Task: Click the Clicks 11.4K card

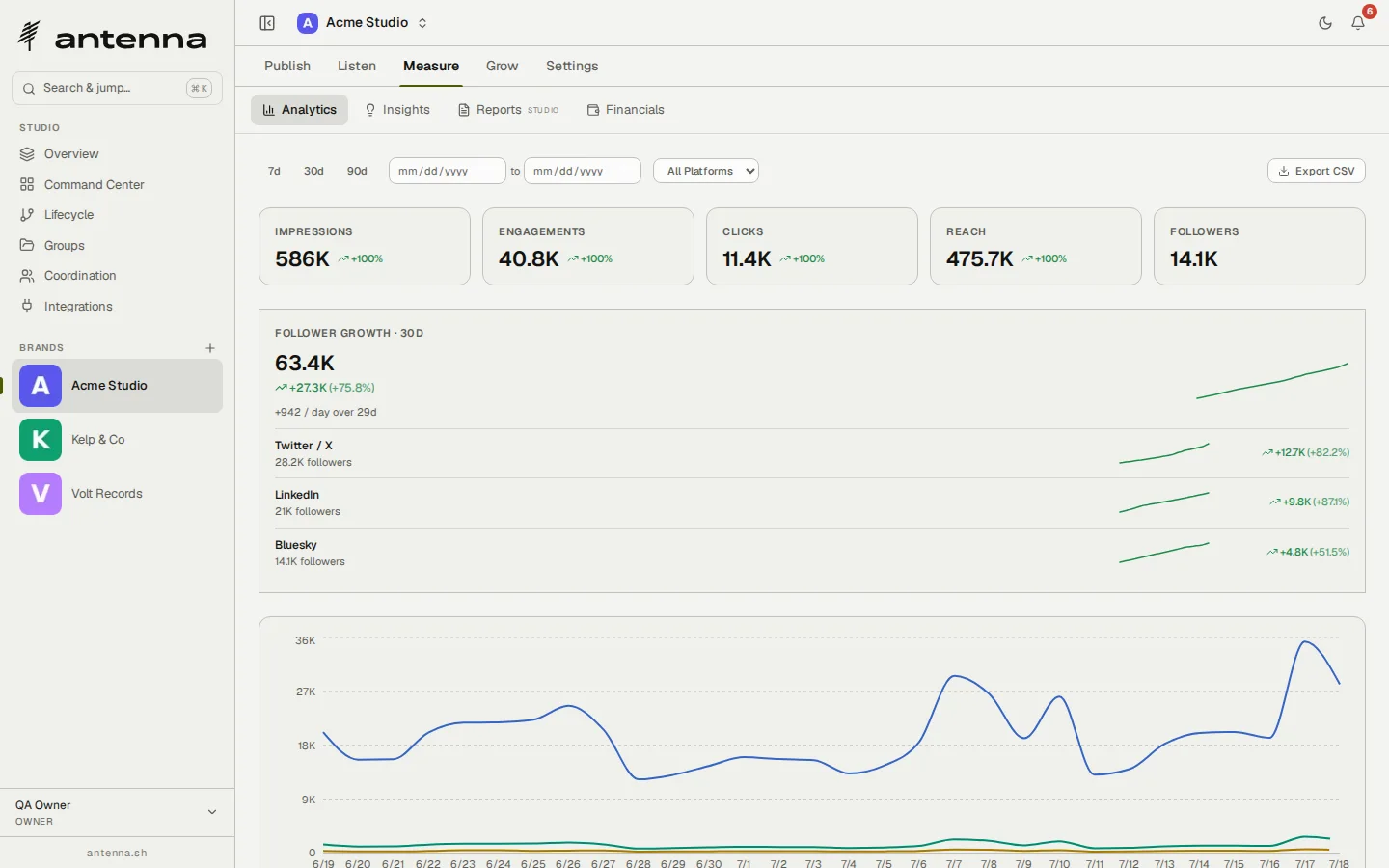Action: (x=812, y=246)
